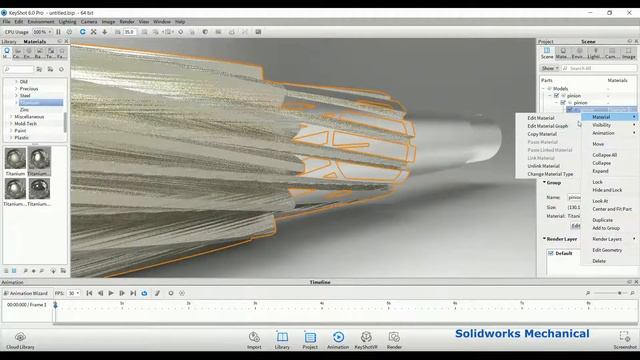Open KeyShotVR from bottom bar
This screenshot has width=640, height=360.
(366, 340)
